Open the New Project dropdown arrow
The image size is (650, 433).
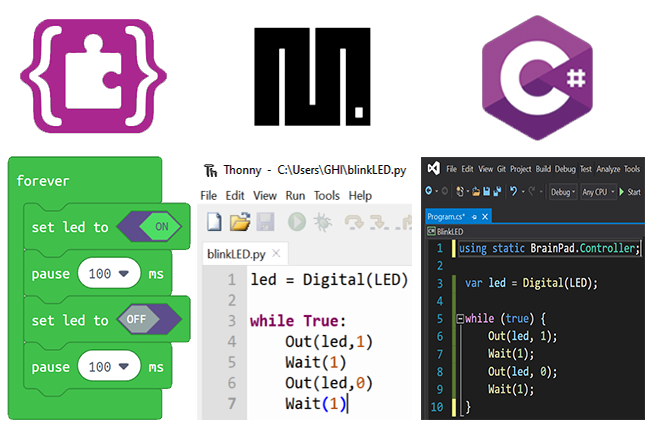click(468, 191)
